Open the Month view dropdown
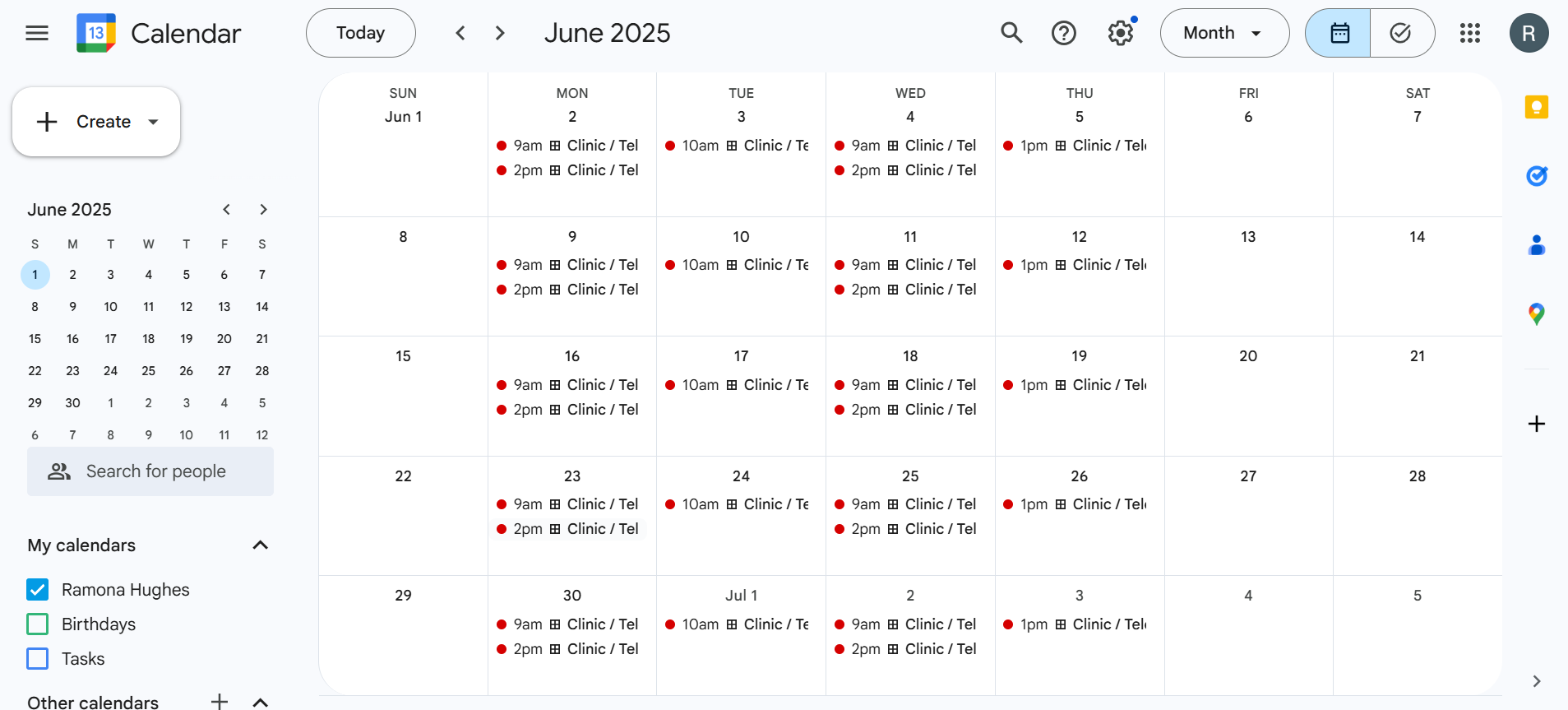This screenshot has width=1568, height=710. (1223, 33)
